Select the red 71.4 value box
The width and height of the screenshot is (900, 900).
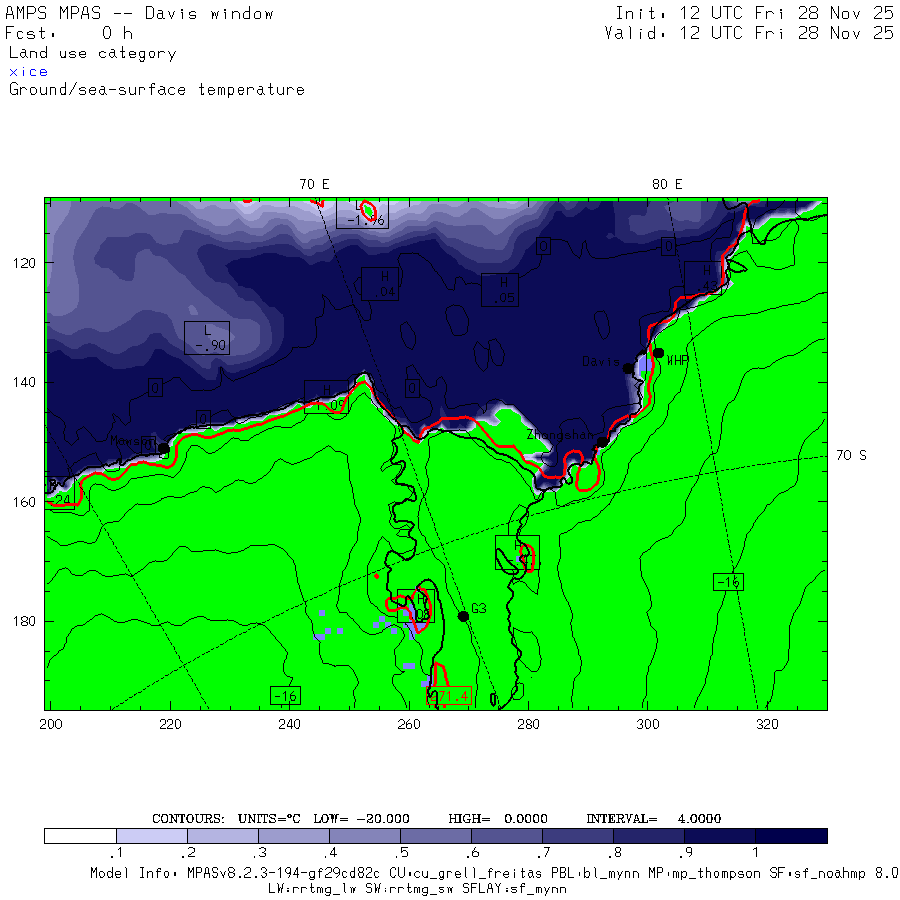(449, 696)
